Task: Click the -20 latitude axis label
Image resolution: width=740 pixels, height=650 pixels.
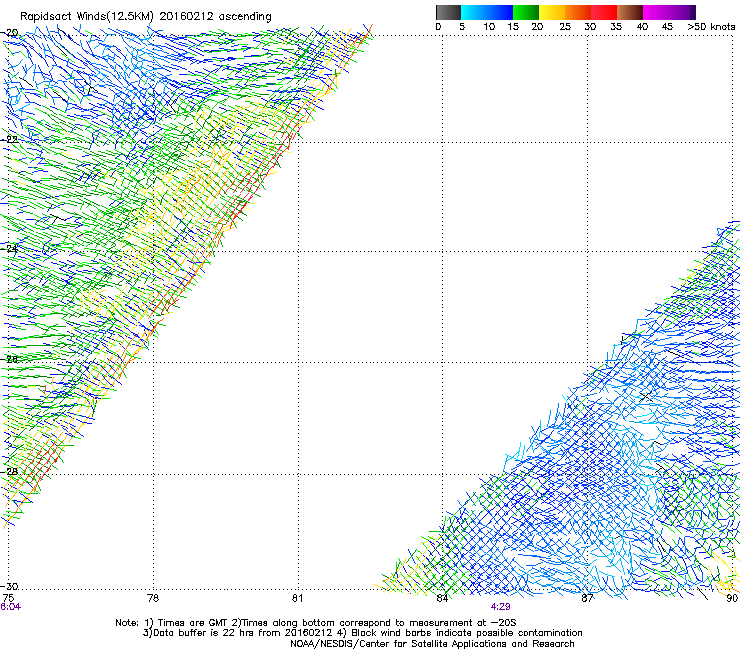Action: [10, 33]
